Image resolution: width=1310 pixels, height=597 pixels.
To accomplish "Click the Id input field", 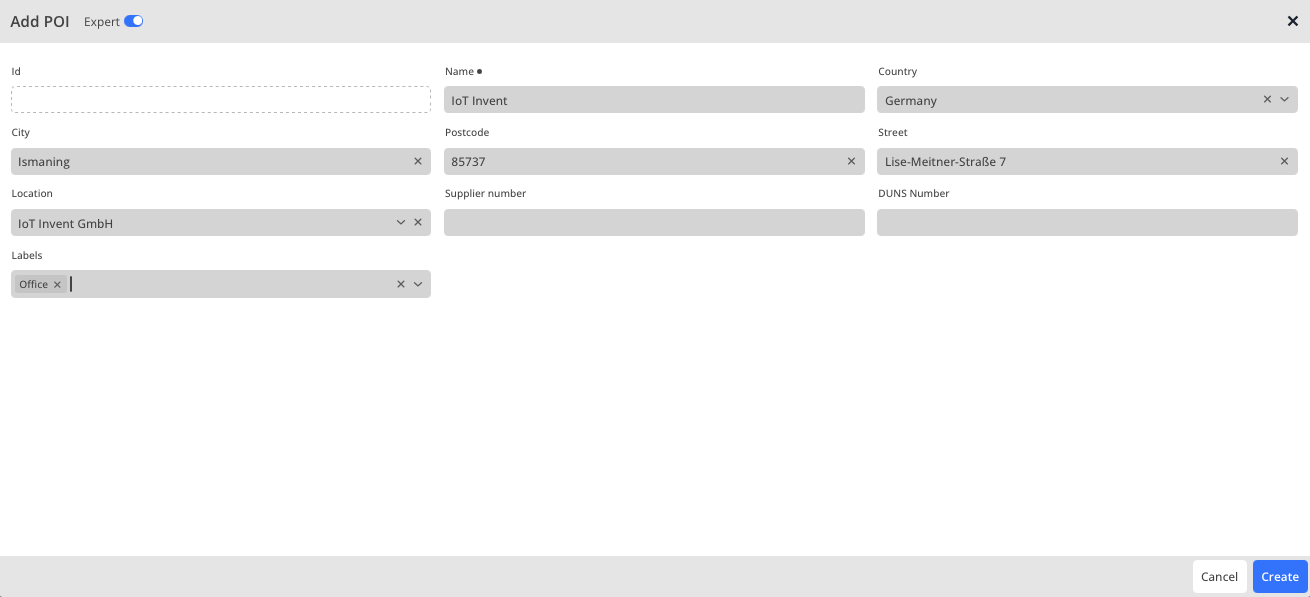I will 221,100.
